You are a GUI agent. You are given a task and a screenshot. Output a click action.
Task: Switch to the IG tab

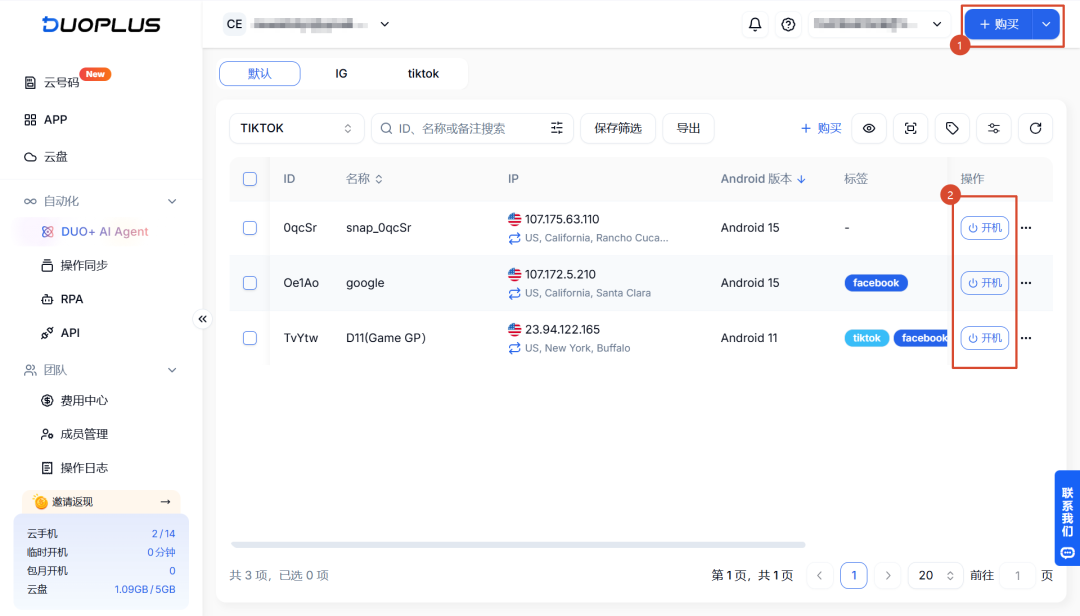[x=341, y=74]
